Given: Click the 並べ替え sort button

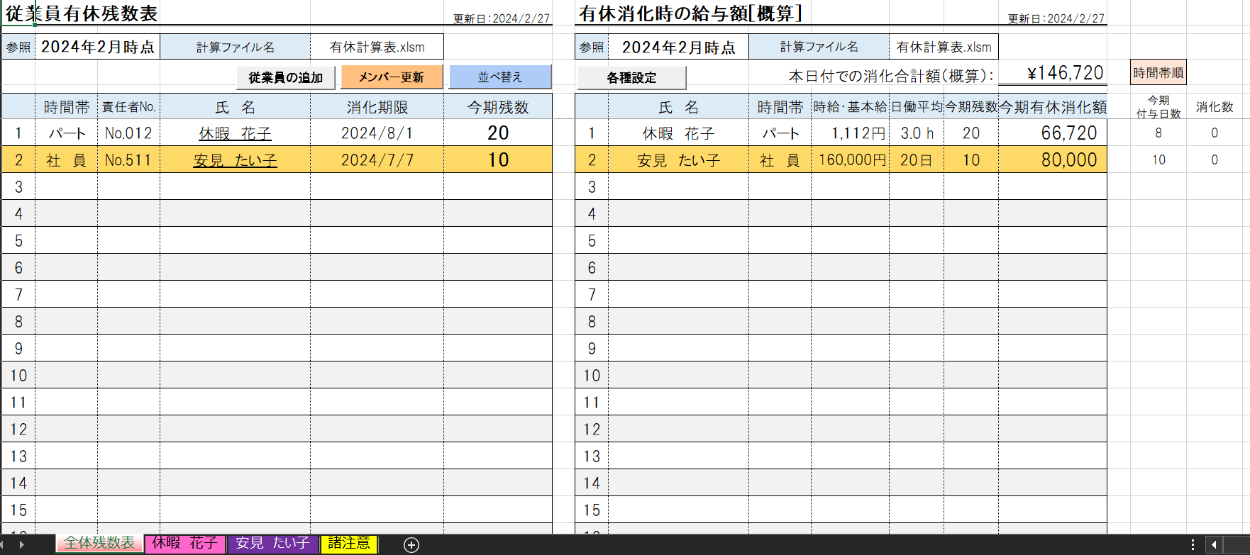Looking at the screenshot, I should click(500, 77).
